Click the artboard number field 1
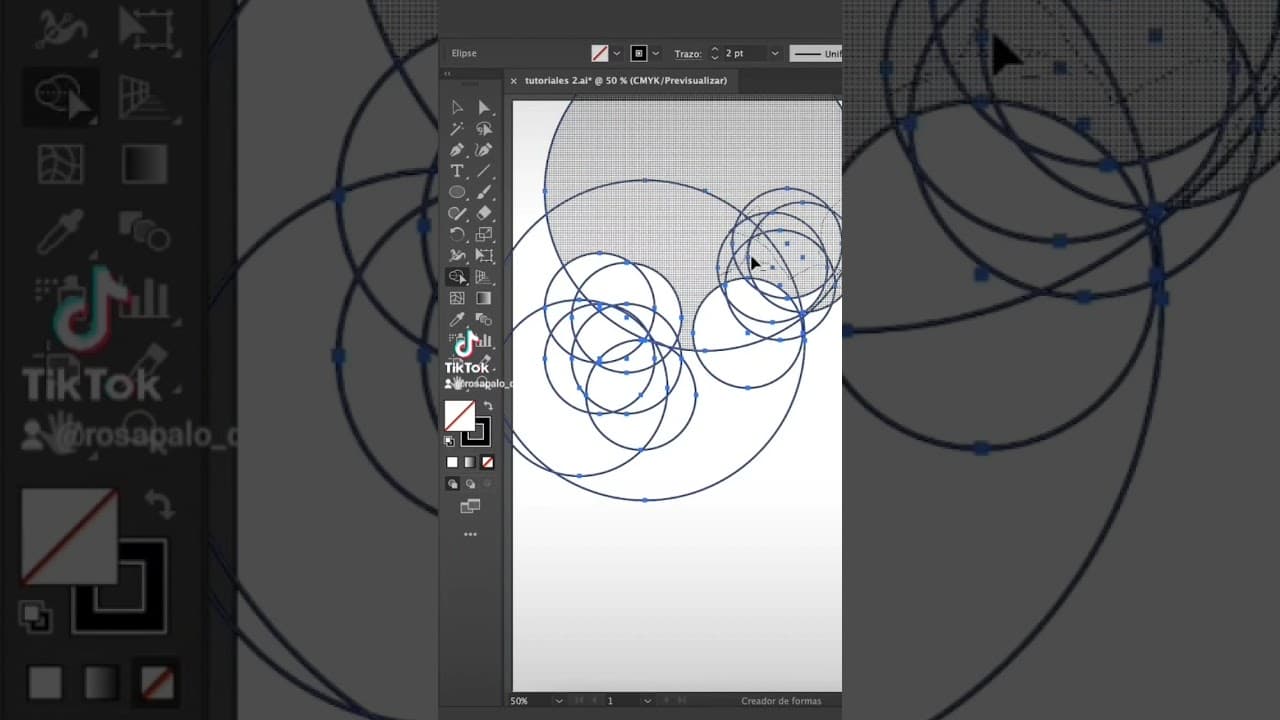 (x=622, y=701)
